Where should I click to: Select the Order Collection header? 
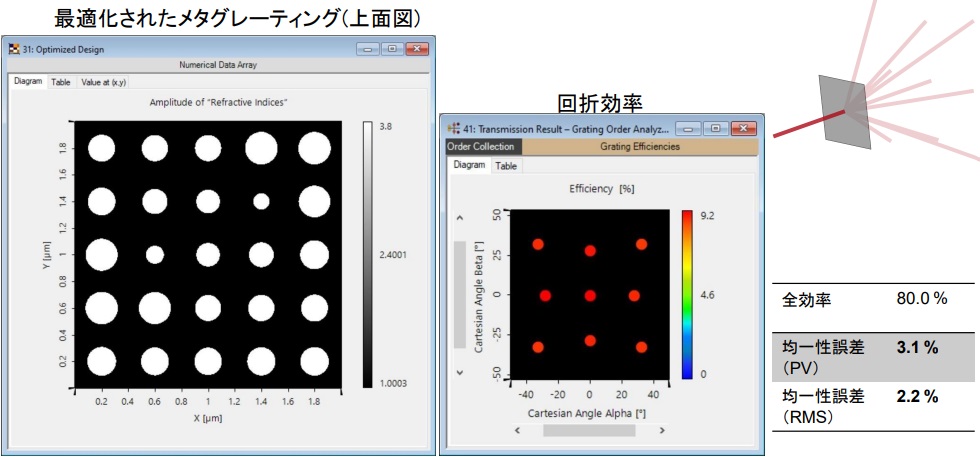click(x=481, y=146)
